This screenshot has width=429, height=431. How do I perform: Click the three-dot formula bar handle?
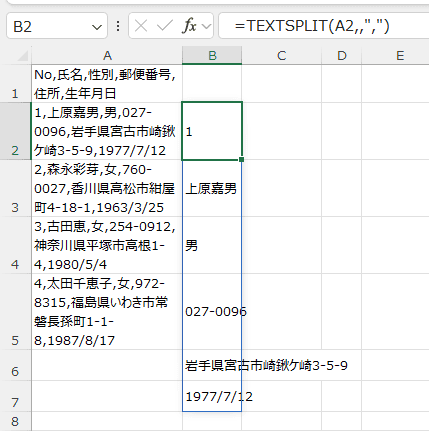tap(118, 26)
